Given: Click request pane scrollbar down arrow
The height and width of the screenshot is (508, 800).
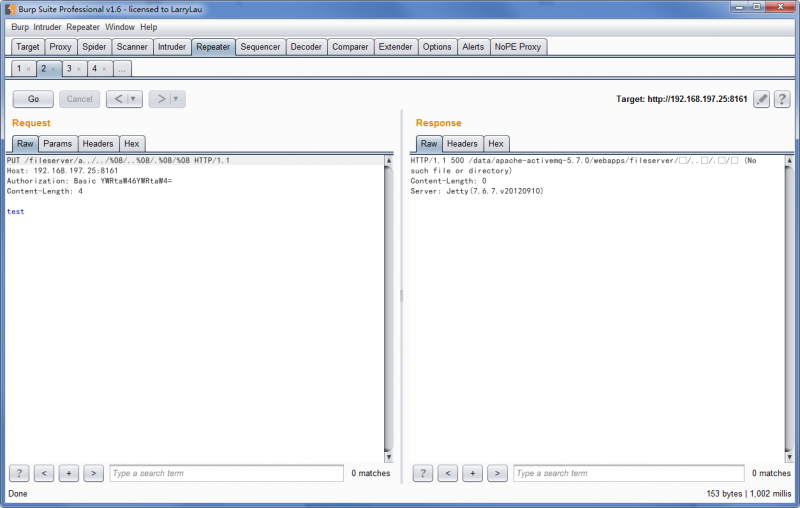Looking at the screenshot, I should click(x=388, y=457).
